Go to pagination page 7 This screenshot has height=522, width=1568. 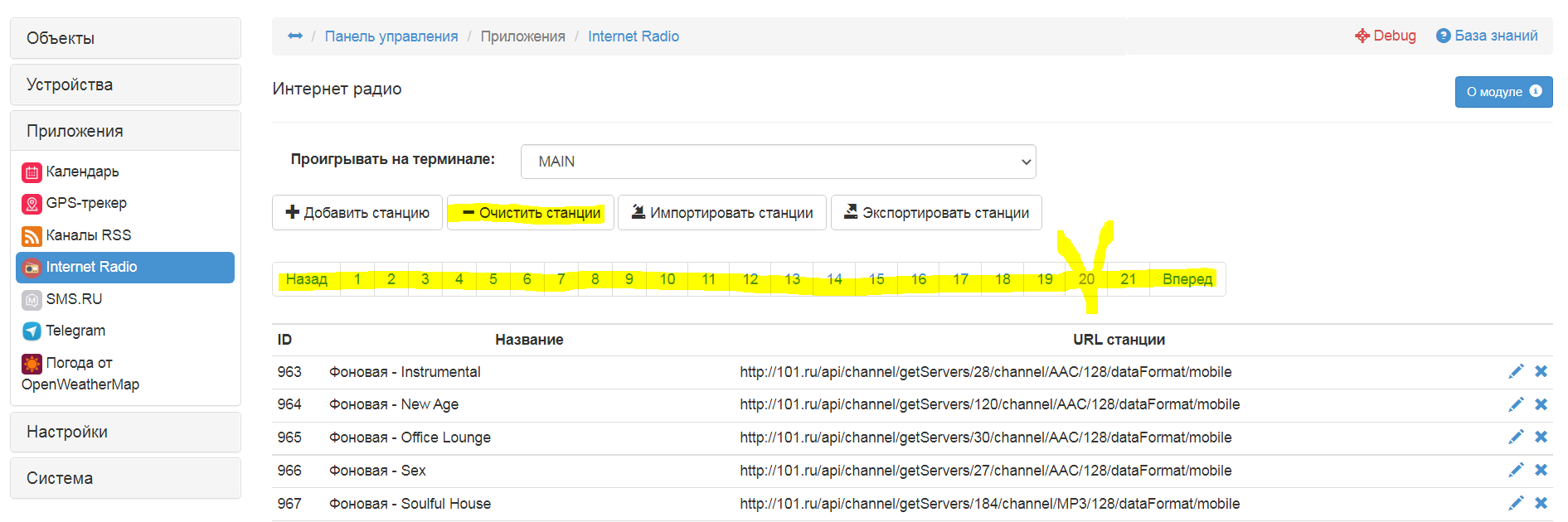click(x=561, y=279)
